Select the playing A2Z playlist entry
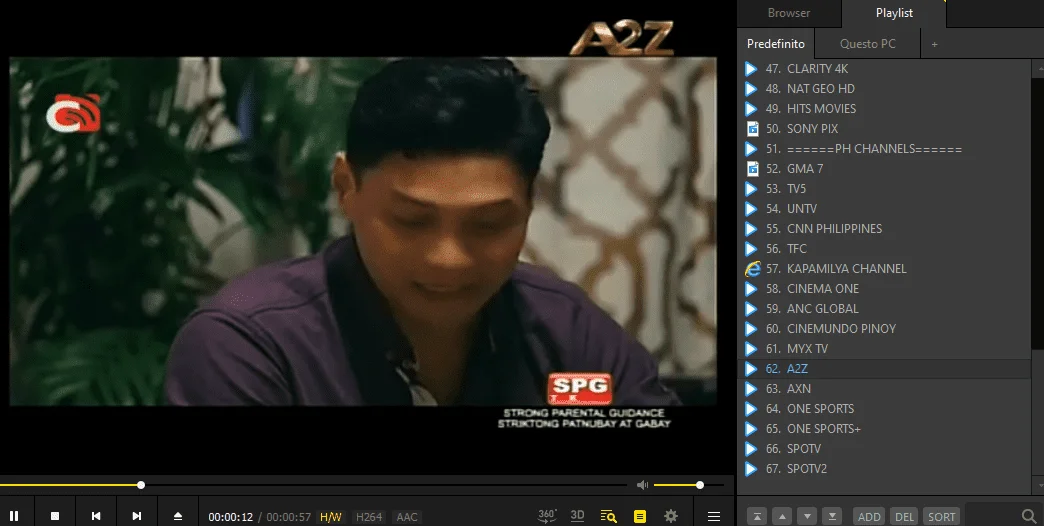This screenshot has width=1044, height=526. (x=884, y=368)
